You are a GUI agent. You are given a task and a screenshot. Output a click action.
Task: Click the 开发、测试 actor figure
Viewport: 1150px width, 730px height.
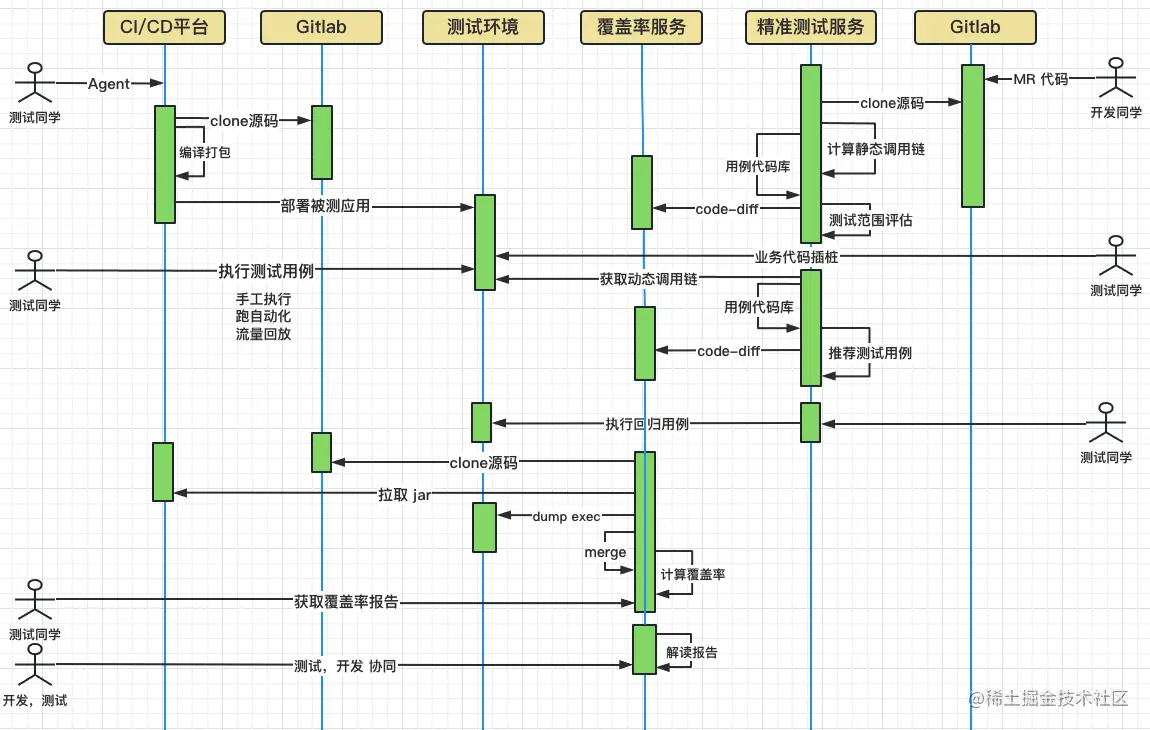tap(34, 665)
